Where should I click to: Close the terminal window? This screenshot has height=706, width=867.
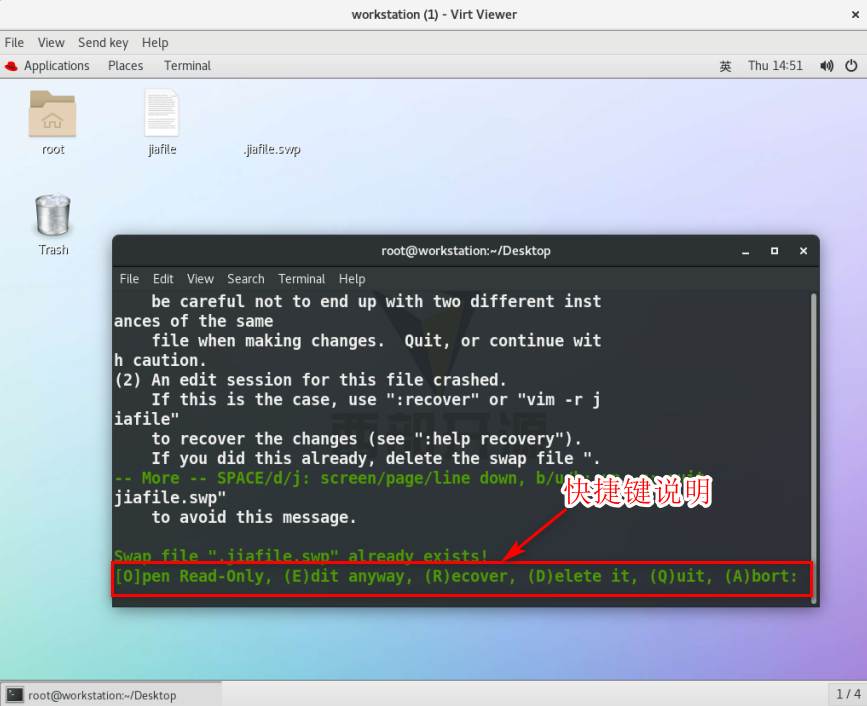coord(803,251)
